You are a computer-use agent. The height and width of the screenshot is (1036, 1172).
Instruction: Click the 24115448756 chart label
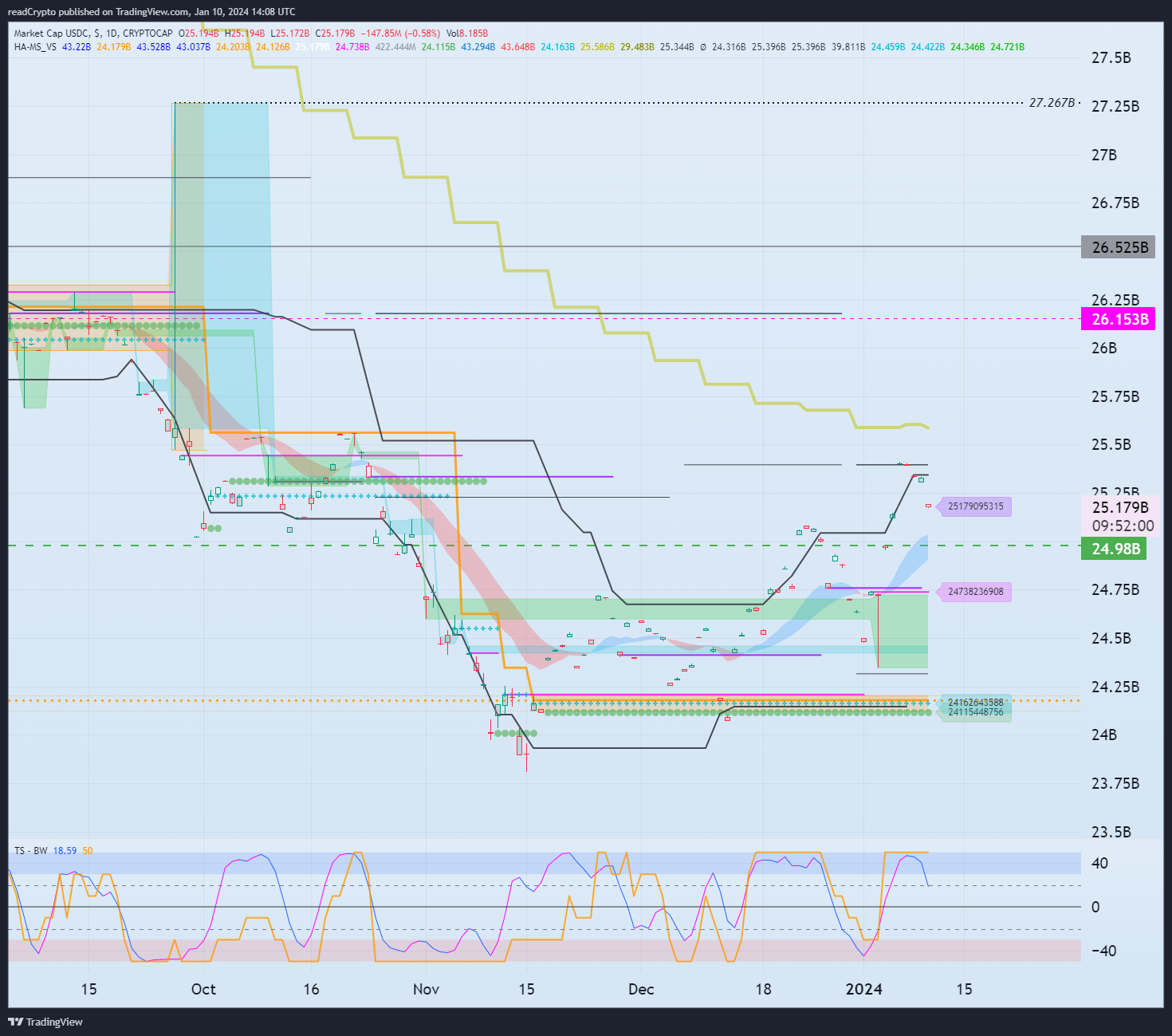pyautogui.click(x=975, y=712)
